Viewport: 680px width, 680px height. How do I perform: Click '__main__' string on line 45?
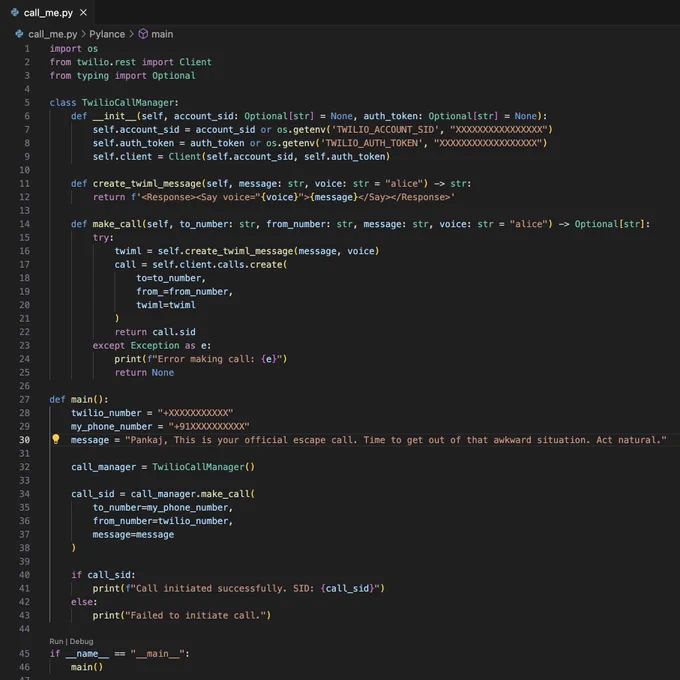coord(157,653)
